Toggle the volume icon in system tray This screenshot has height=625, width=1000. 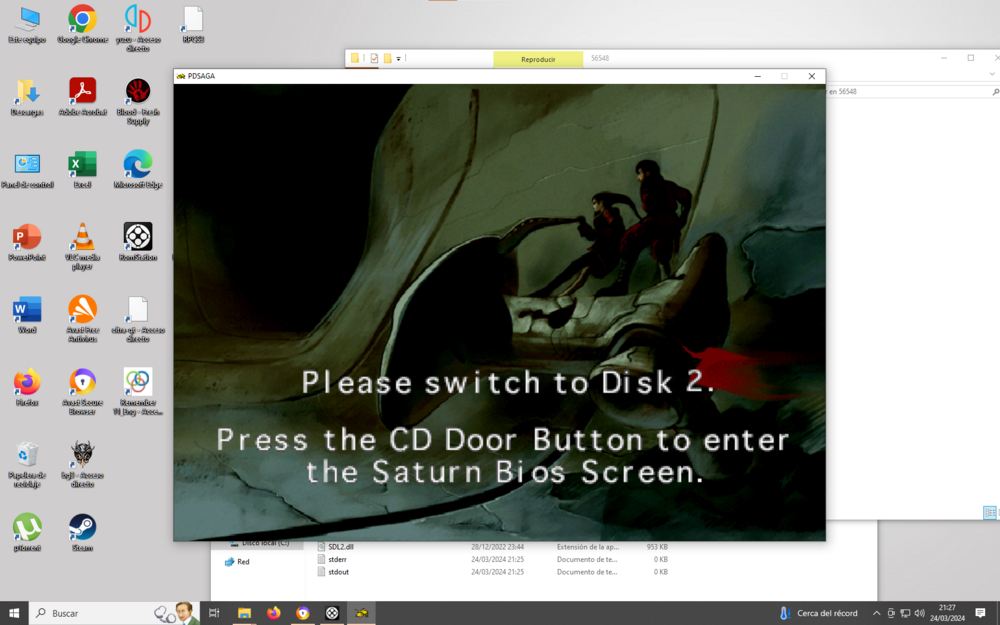click(919, 613)
